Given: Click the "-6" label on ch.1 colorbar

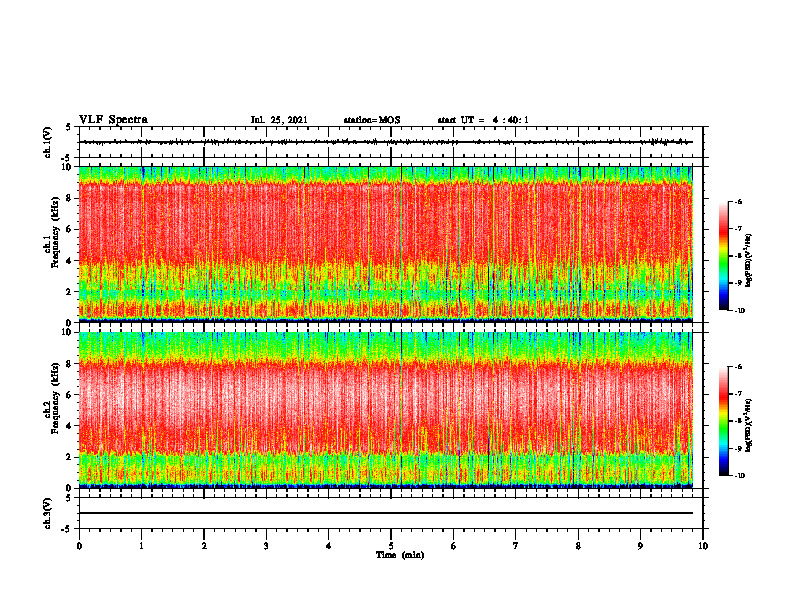Looking at the screenshot, I should point(739,202).
